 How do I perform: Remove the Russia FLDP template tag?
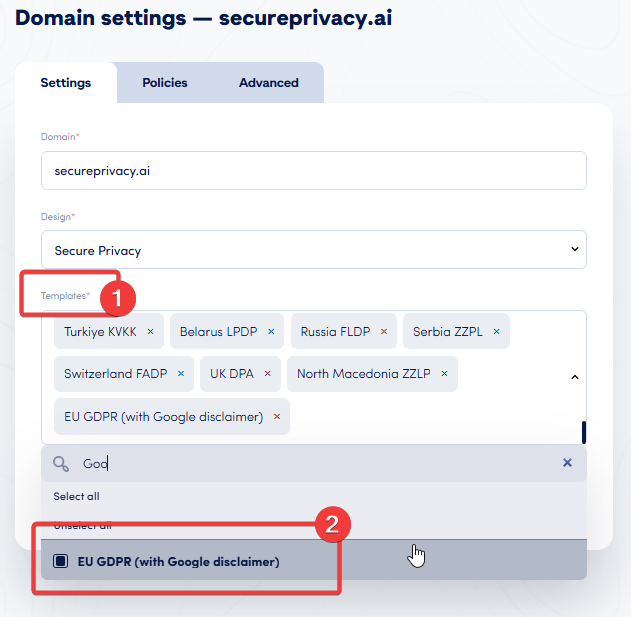[x=384, y=332]
